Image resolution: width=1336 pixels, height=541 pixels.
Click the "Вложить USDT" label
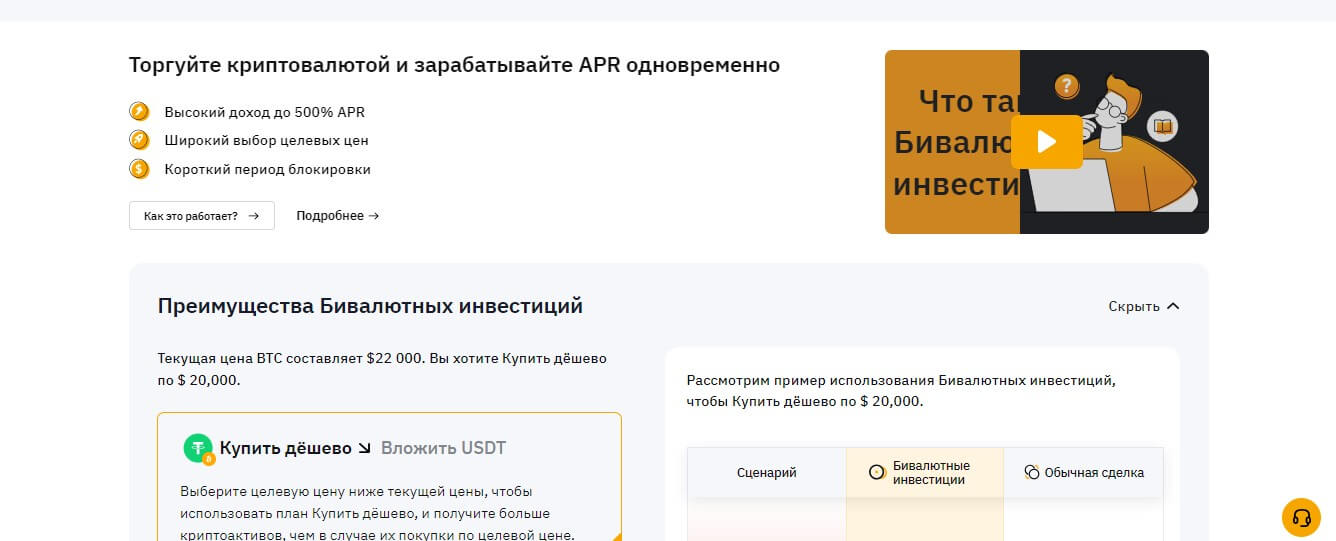pos(443,448)
